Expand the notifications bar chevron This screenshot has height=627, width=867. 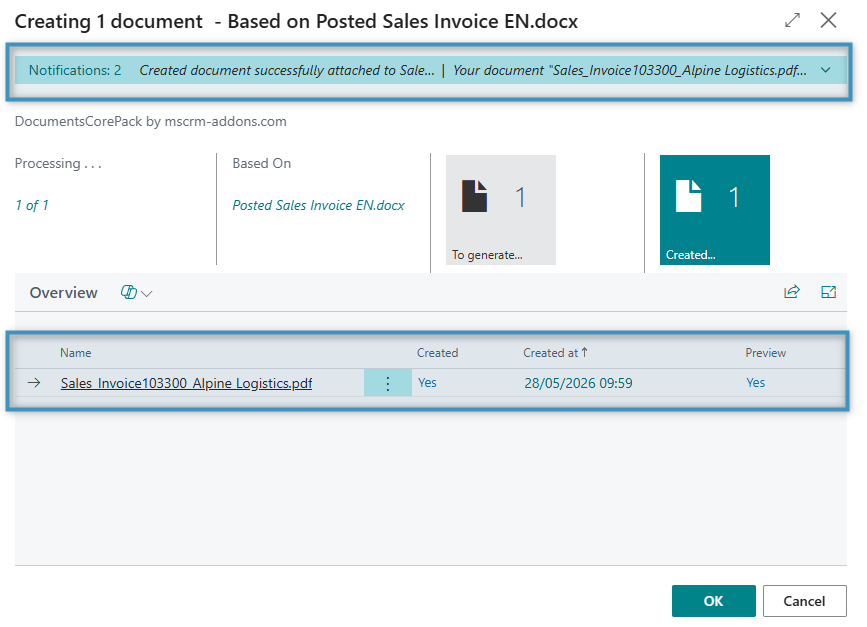pyautogui.click(x=826, y=70)
